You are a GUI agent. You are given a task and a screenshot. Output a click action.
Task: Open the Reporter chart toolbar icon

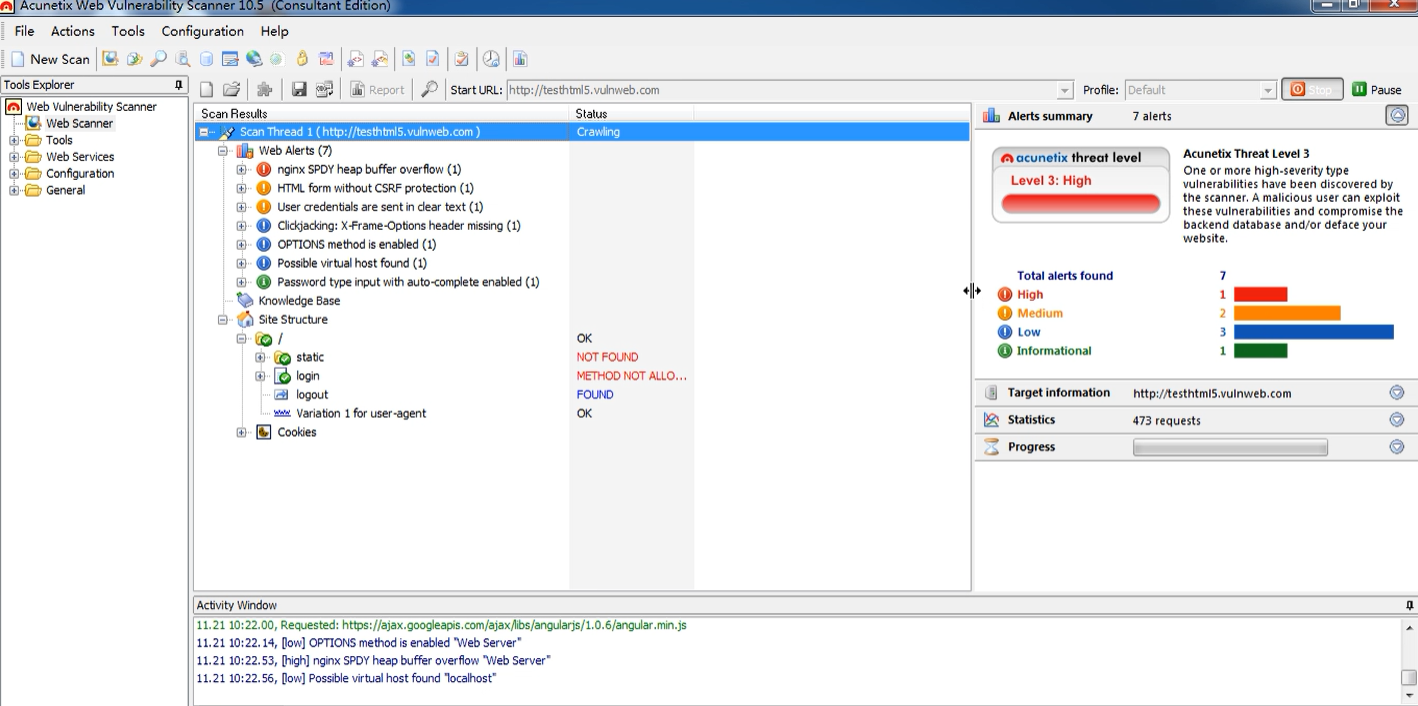520,59
